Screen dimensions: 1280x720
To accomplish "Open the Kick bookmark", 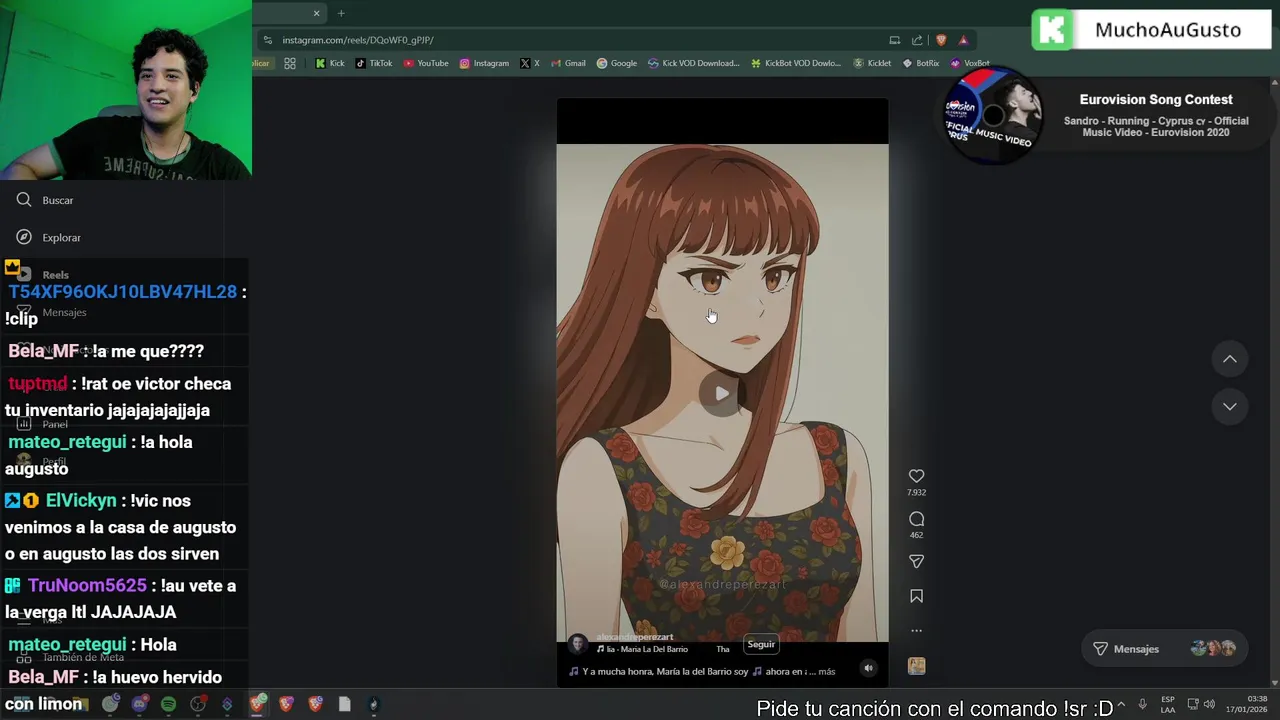I will pyautogui.click(x=330, y=63).
